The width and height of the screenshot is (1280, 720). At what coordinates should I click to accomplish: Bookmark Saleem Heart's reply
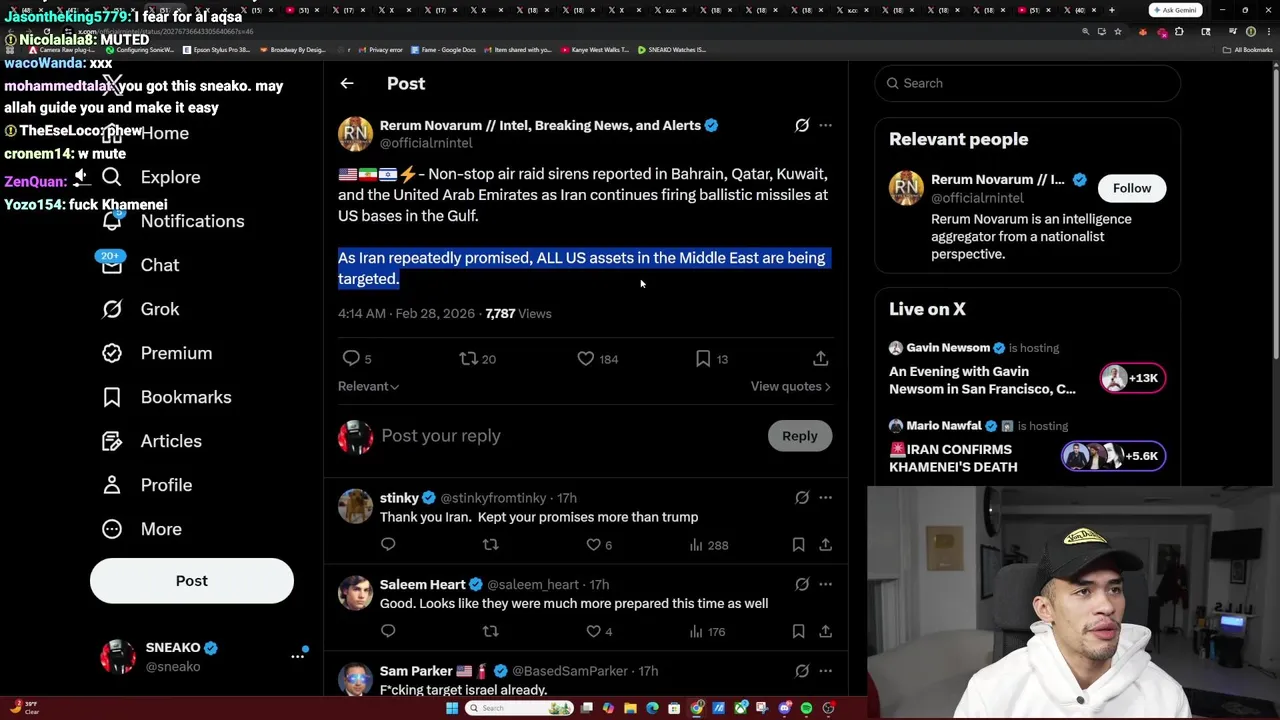coord(798,631)
